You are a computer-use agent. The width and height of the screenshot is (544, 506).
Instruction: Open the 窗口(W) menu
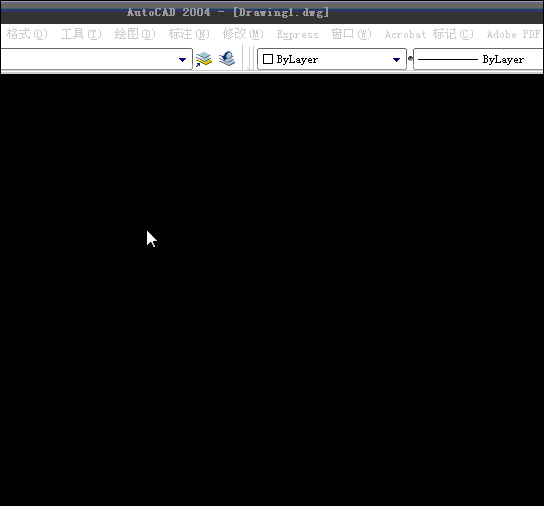coord(351,34)
